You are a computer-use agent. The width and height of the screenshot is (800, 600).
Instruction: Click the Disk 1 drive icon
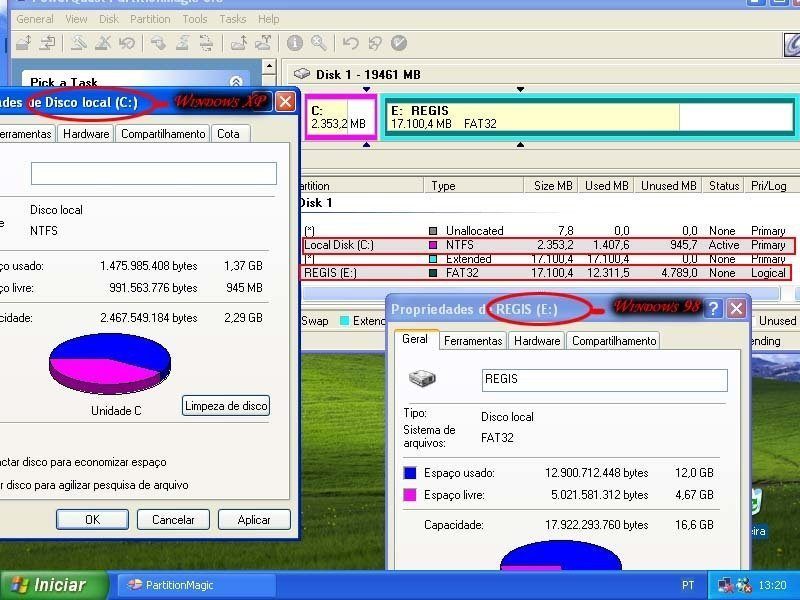pyautogui.click(x=302, y=74)
